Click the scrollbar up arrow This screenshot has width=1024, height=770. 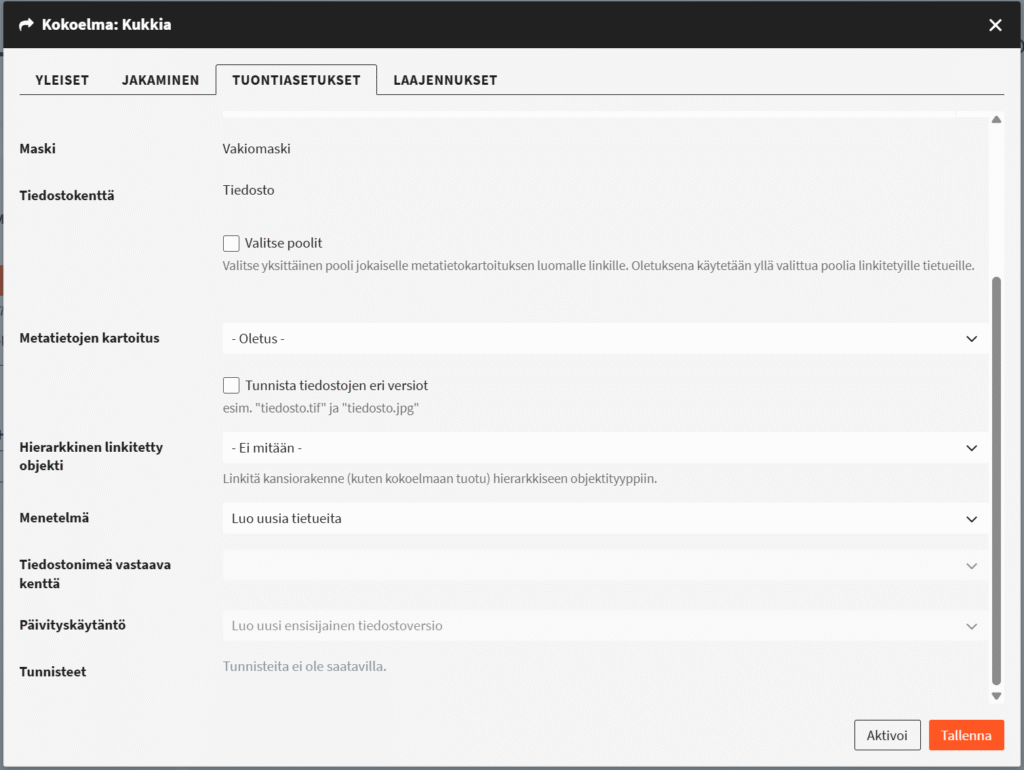point(996,120)
